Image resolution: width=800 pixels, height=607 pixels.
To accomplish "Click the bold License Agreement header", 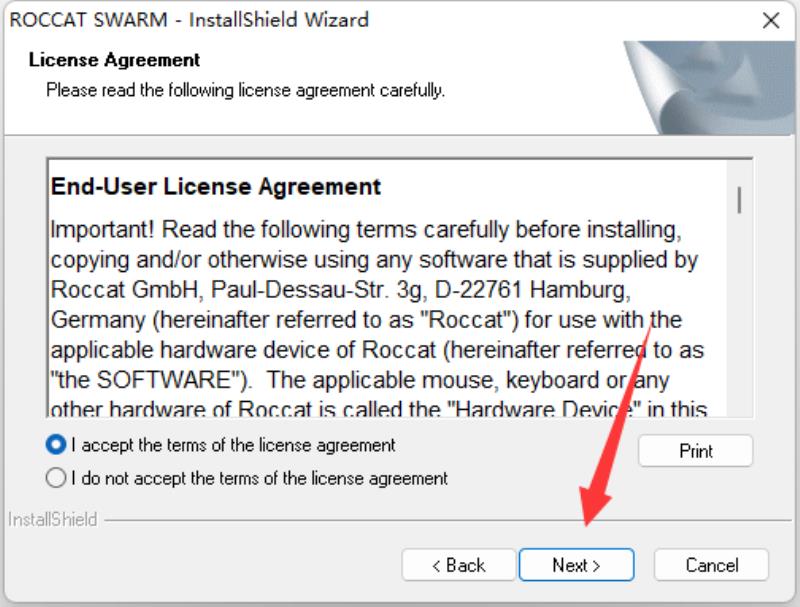I will point(114,60).
